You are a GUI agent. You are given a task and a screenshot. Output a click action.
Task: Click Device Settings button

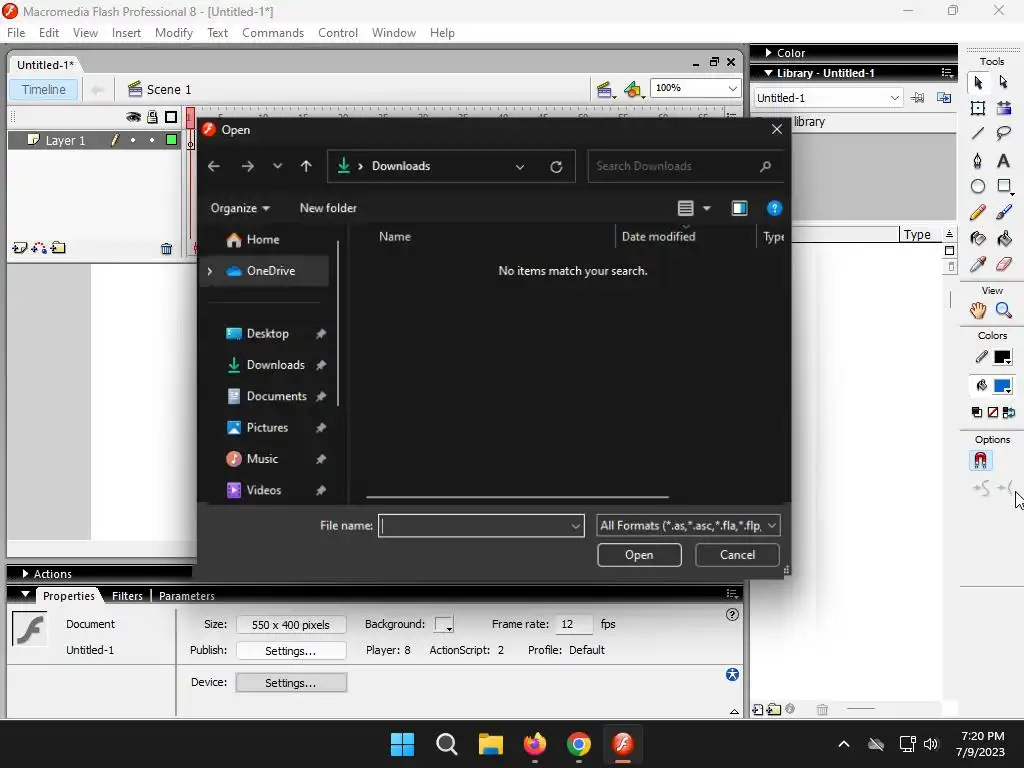pos(291,683)
